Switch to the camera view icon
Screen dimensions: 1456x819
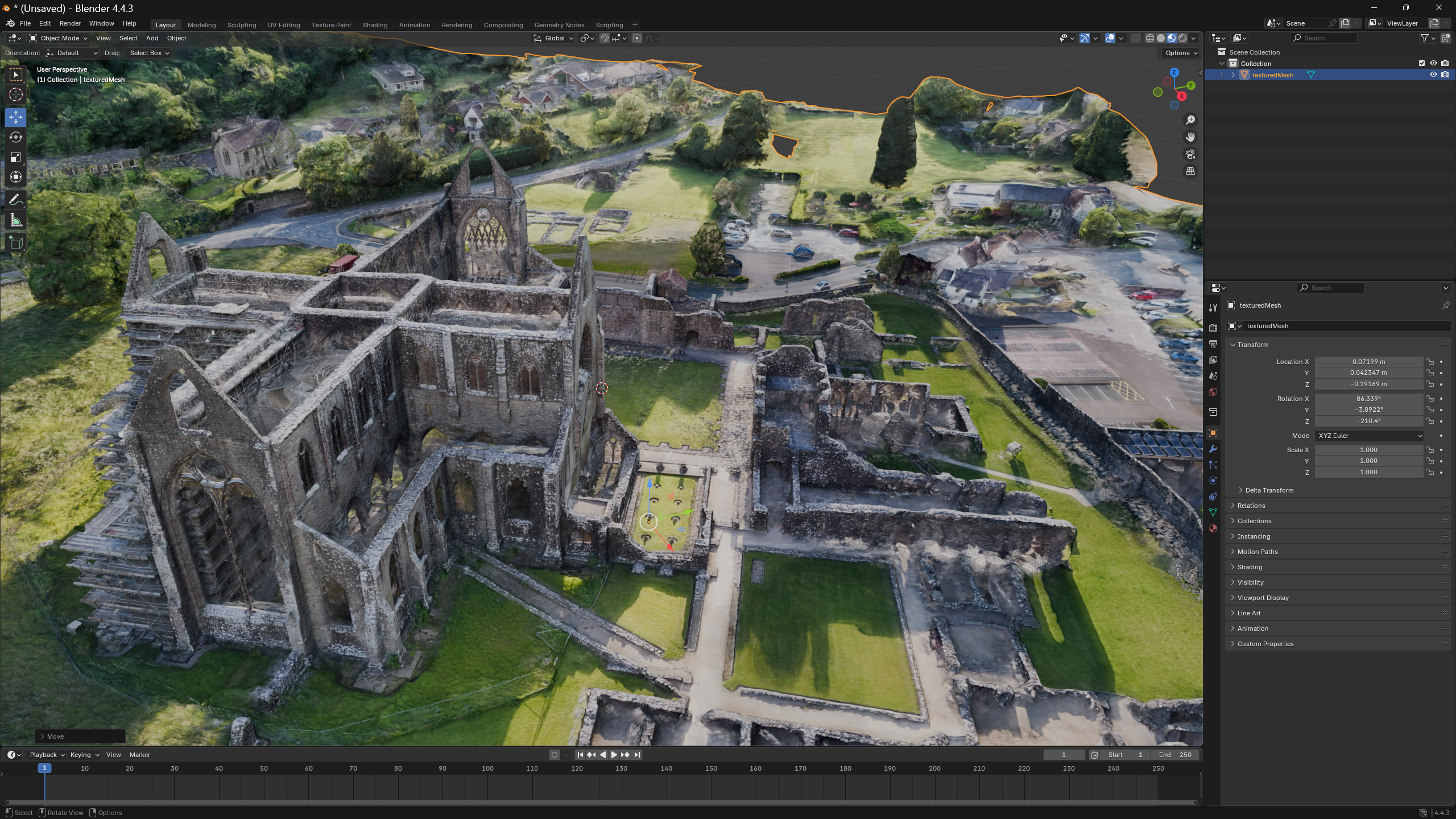pos(1190,154)
